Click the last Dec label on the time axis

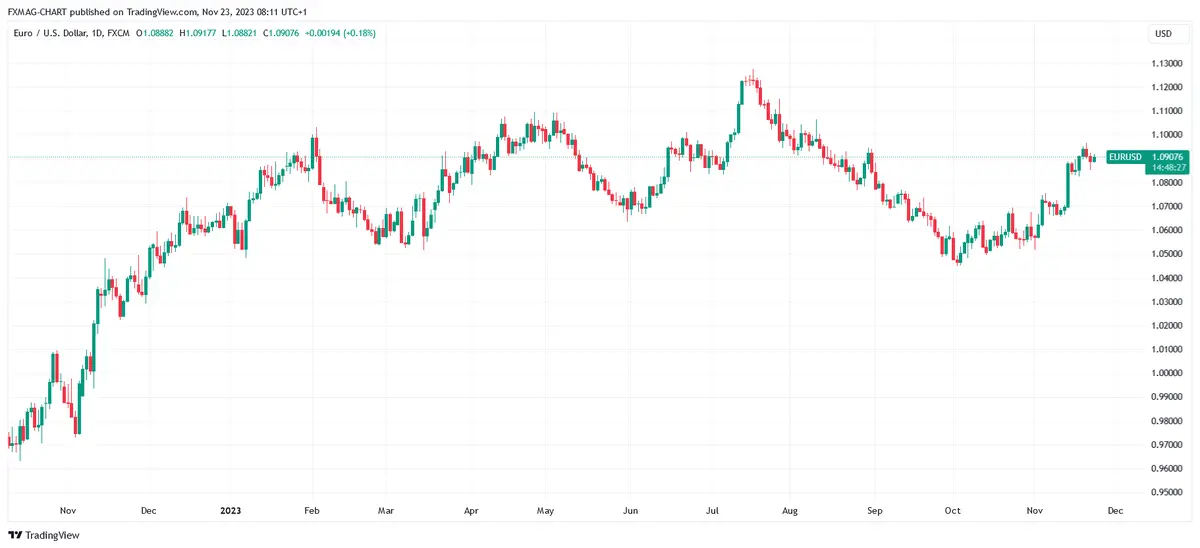(1115, 510)
